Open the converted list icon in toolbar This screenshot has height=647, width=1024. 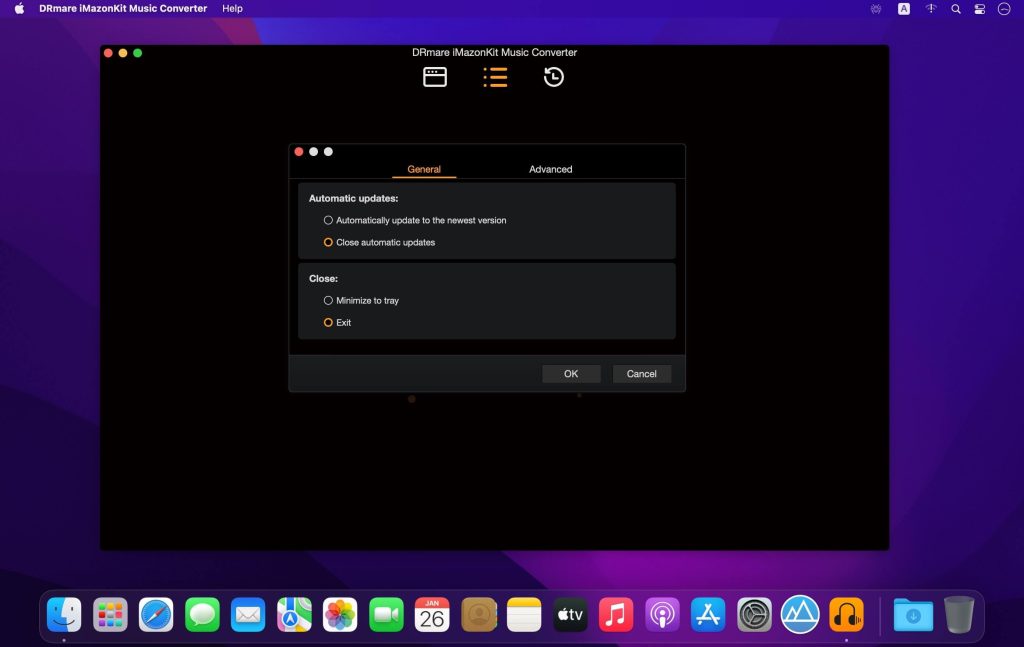coord(495,76)
